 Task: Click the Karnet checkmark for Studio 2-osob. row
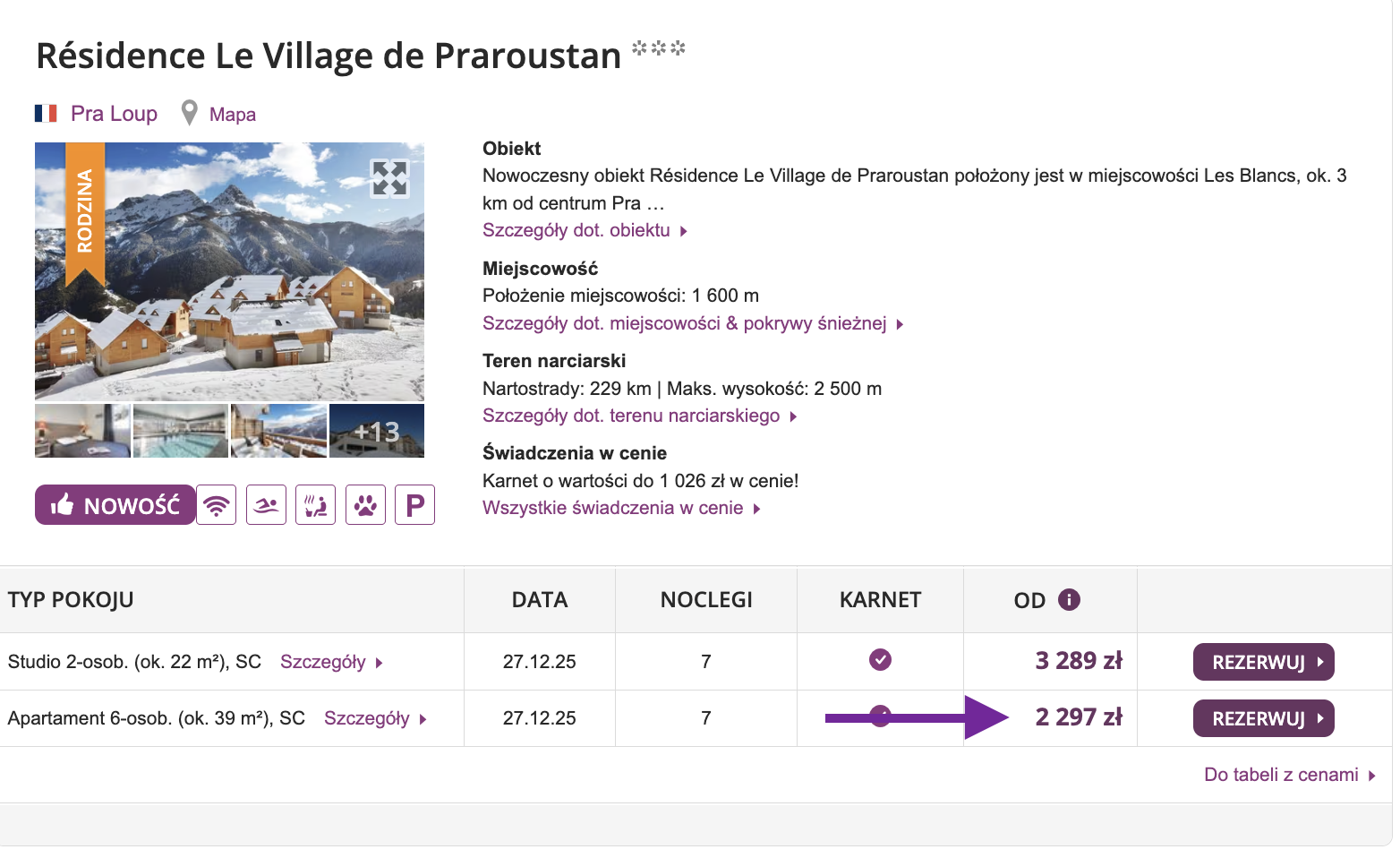[x=880, y=660]
